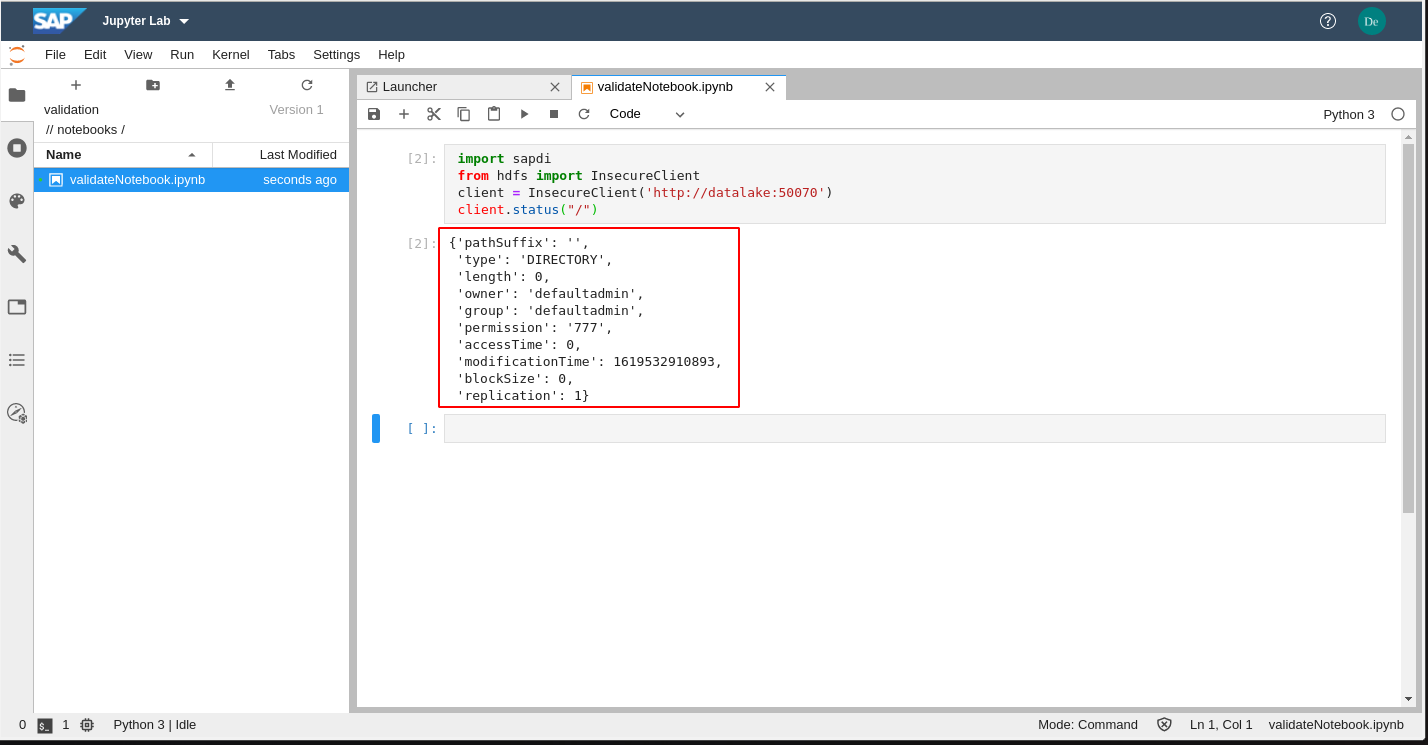
Task: Open the commands palette sidebar icon
Action: [x=17, y=201]
